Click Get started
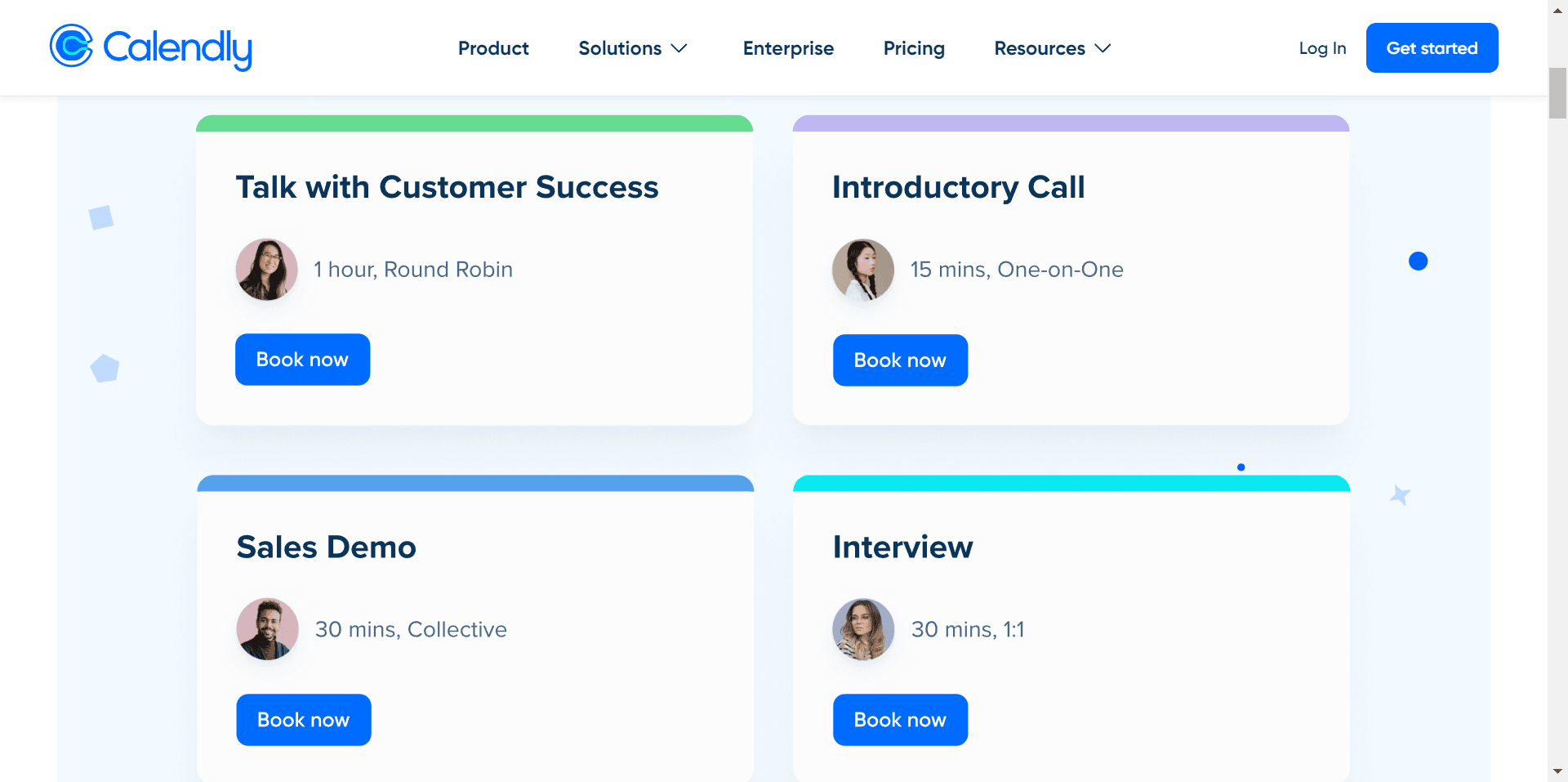1568x782 pixels. [1432, 47]
